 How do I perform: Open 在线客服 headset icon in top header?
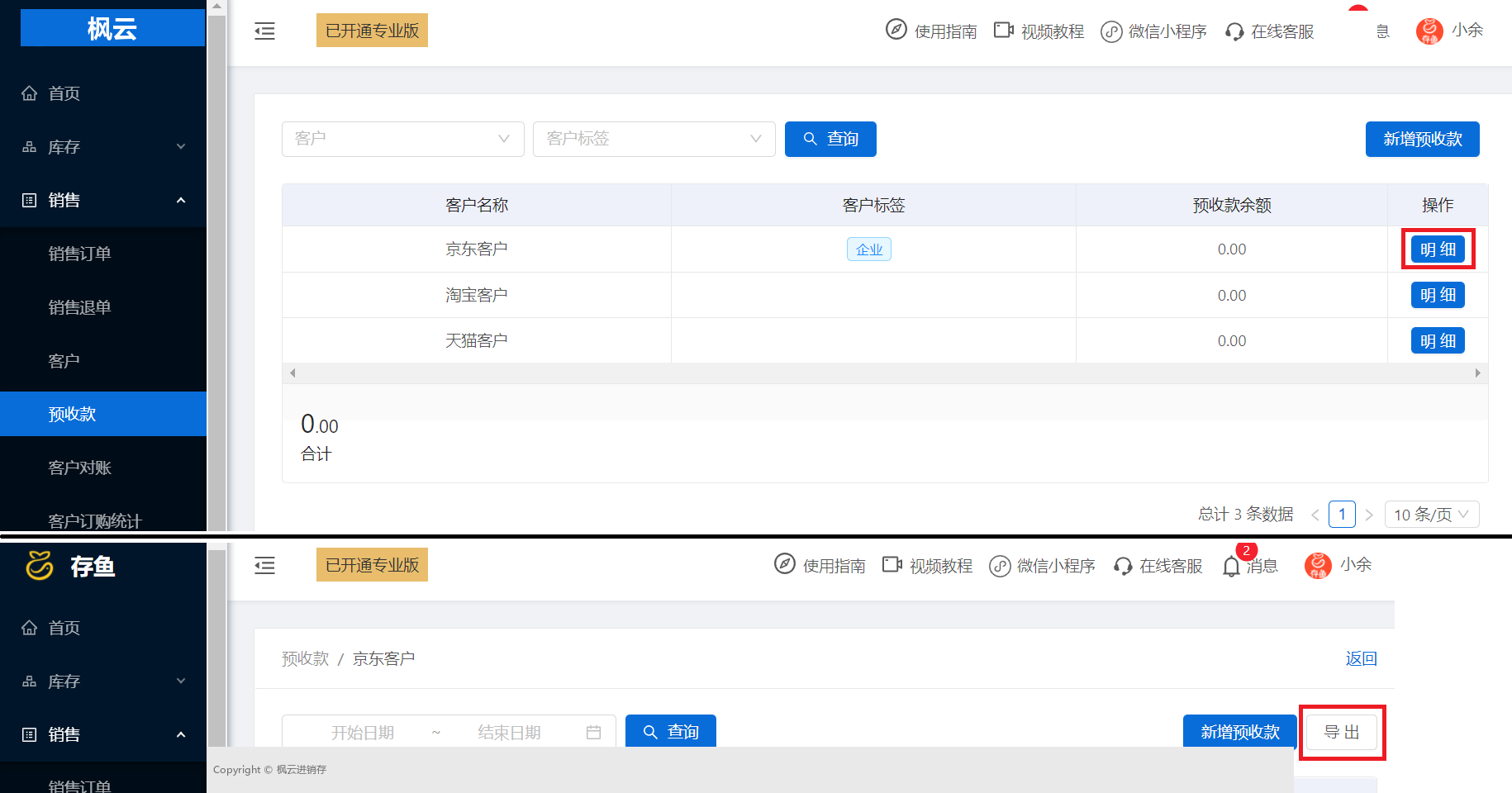1234,31
